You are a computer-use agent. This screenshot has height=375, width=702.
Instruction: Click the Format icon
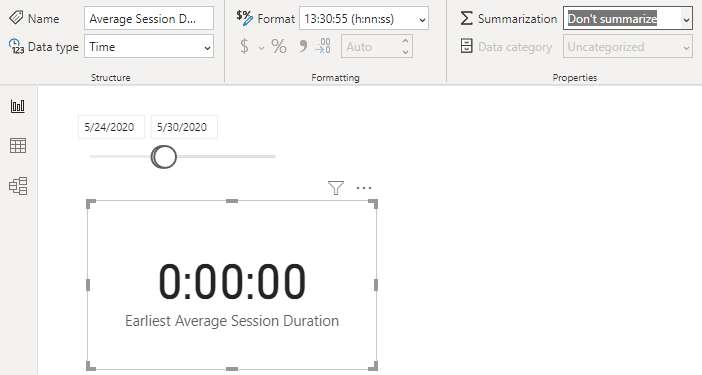[x=244, y=18]
